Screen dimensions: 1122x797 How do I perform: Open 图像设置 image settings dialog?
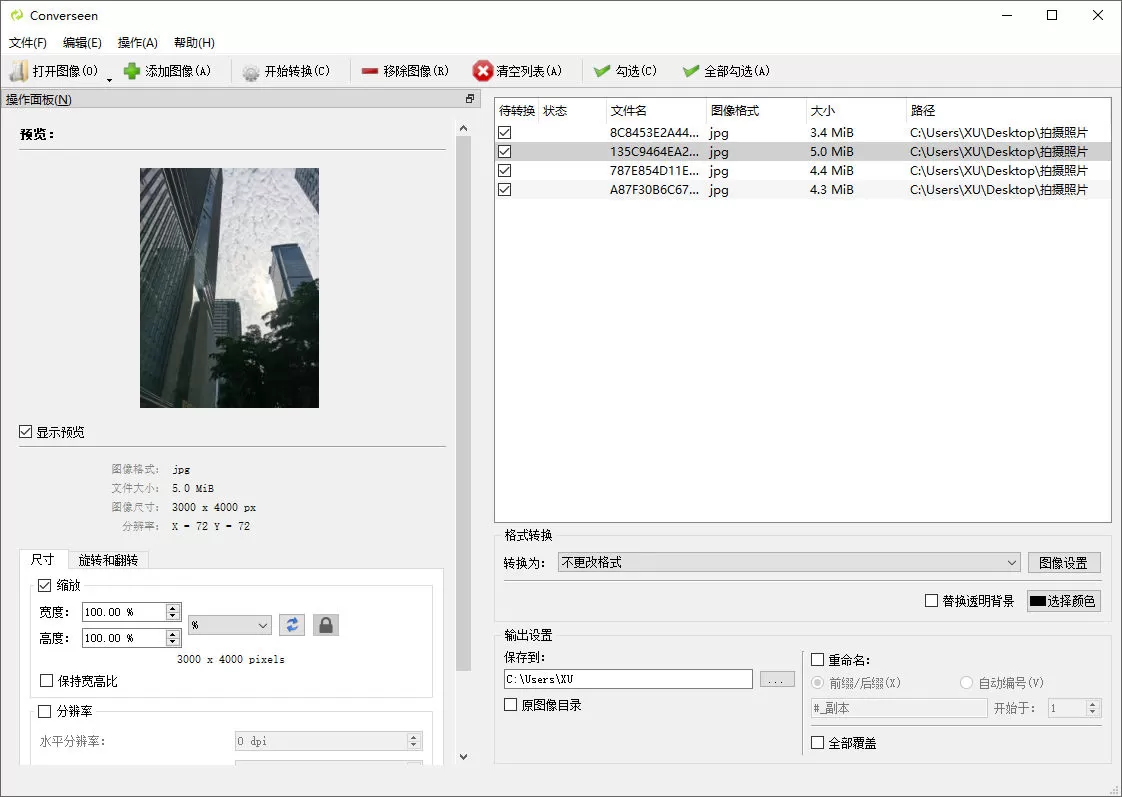click(x=1064, y=562)
